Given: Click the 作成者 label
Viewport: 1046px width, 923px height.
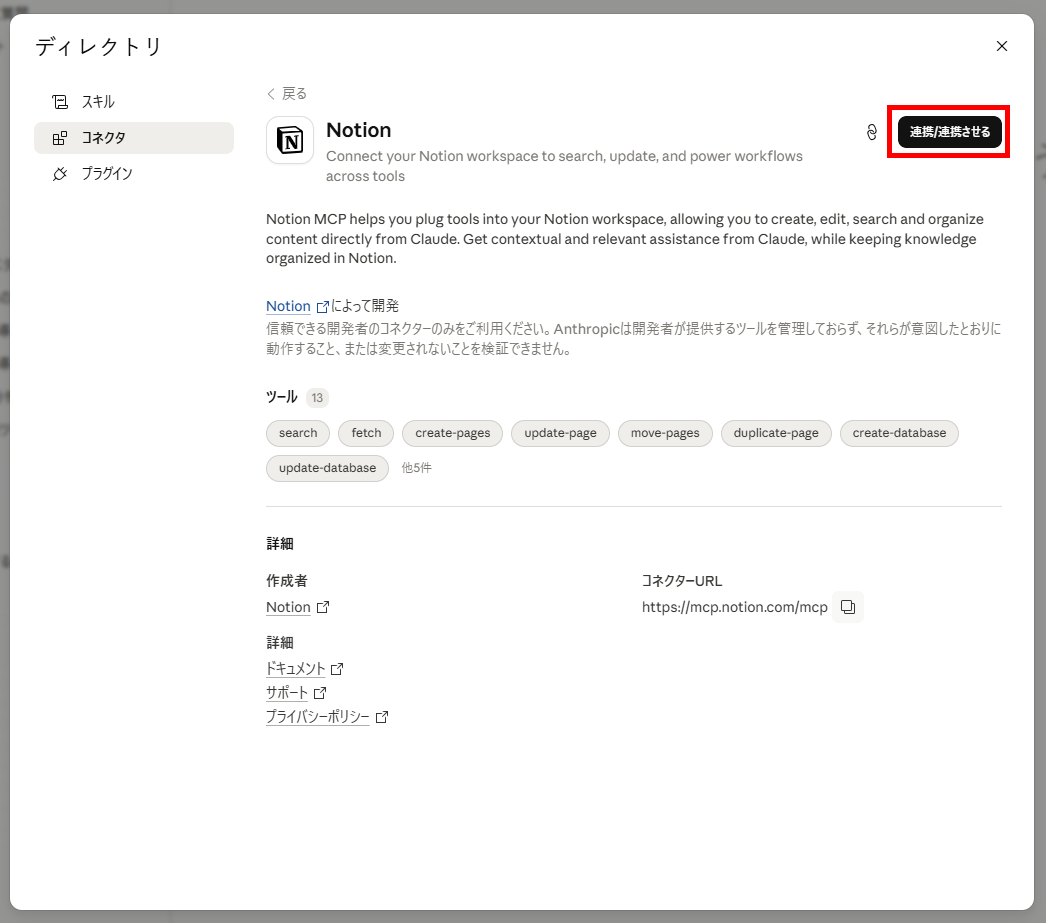Looking at the screenshot, I should 287,581.
